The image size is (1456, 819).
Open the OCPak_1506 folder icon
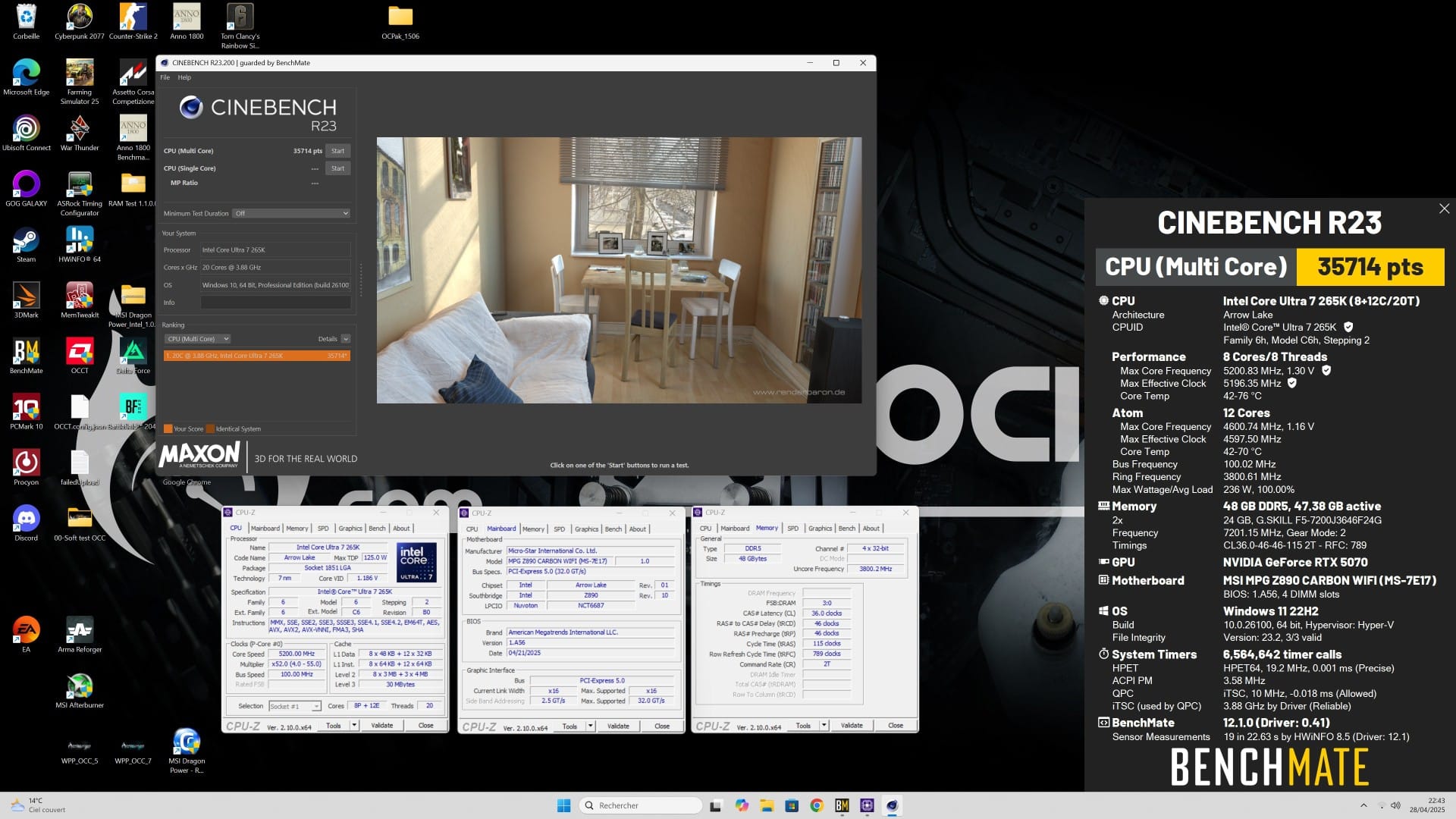[400, 21]
